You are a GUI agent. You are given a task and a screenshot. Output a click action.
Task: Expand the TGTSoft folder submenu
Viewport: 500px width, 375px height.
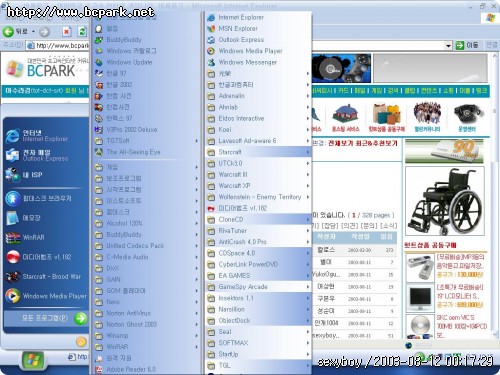147,141
